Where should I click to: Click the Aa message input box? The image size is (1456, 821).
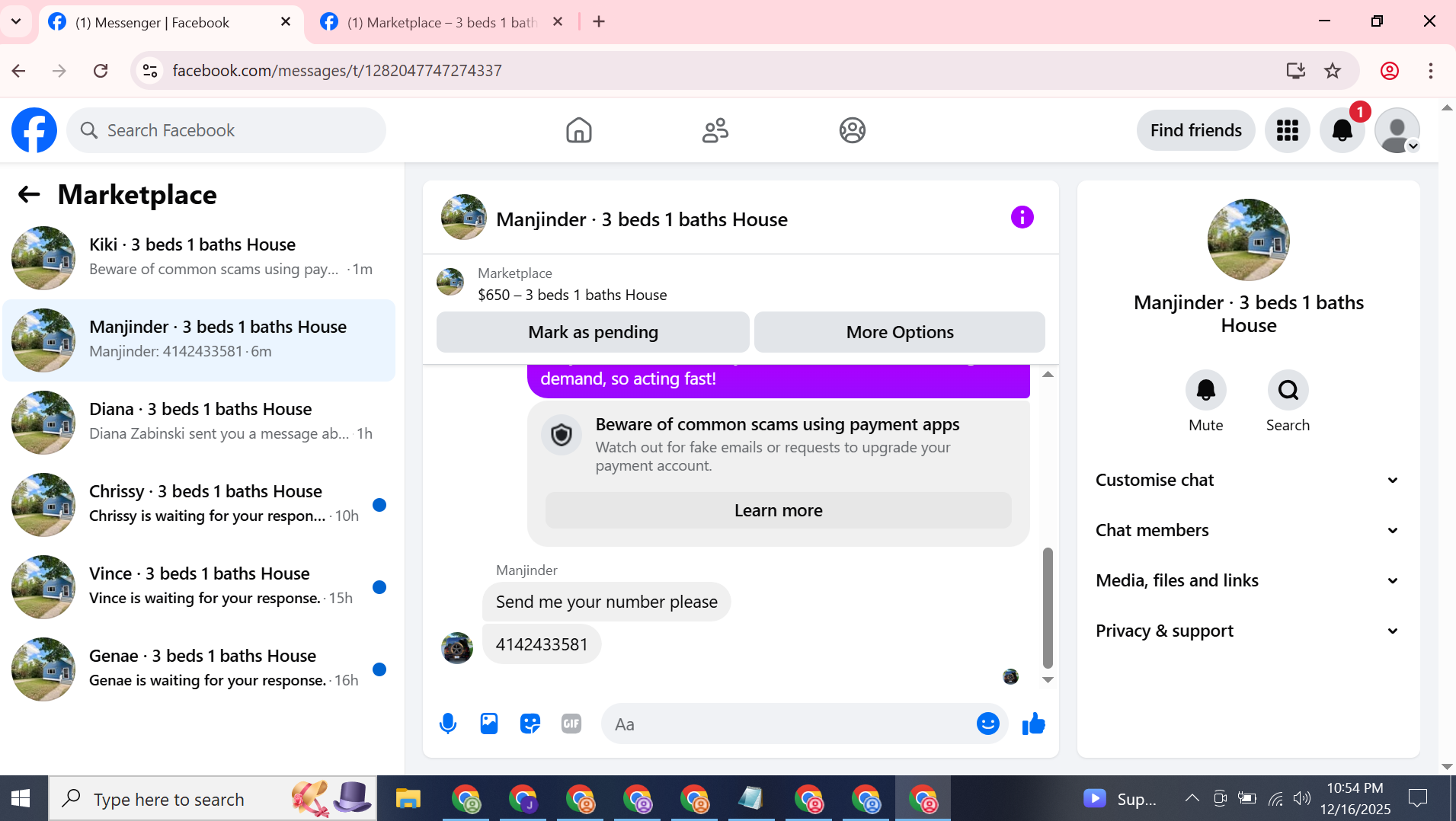click(789, 724)
